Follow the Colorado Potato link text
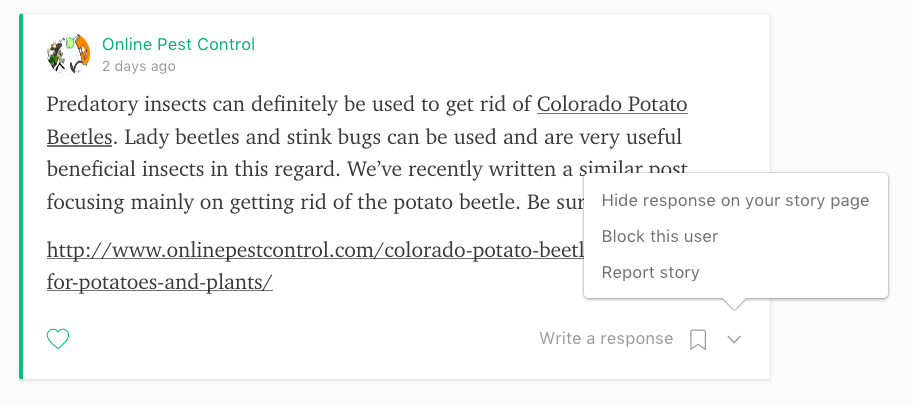Viewport: 913px width, 406px height. pos(612,104)
